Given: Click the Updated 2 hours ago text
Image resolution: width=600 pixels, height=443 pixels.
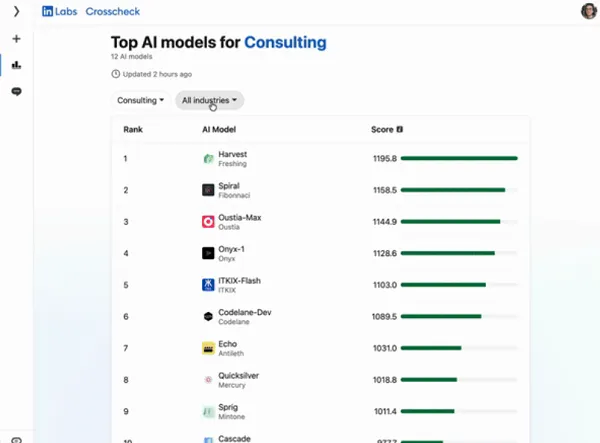Looking at the screenshot, I should 157,74.
